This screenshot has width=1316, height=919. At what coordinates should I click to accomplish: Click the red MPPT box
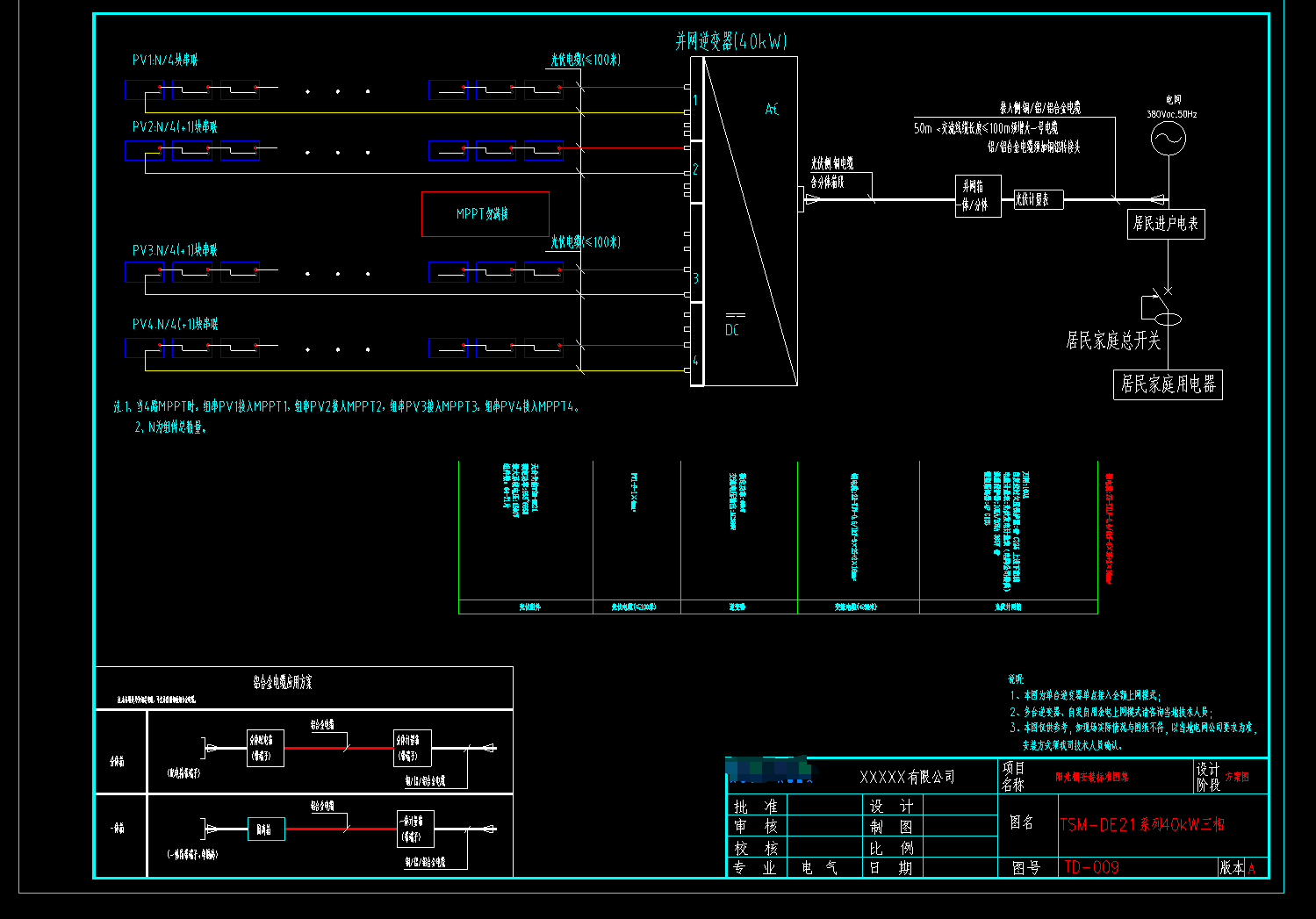(x=485, y=214)
